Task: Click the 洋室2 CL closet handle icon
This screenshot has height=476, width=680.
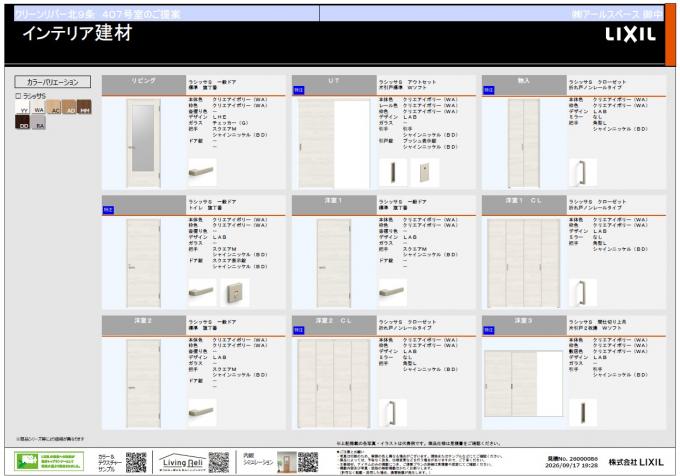Action: [392, 412]
